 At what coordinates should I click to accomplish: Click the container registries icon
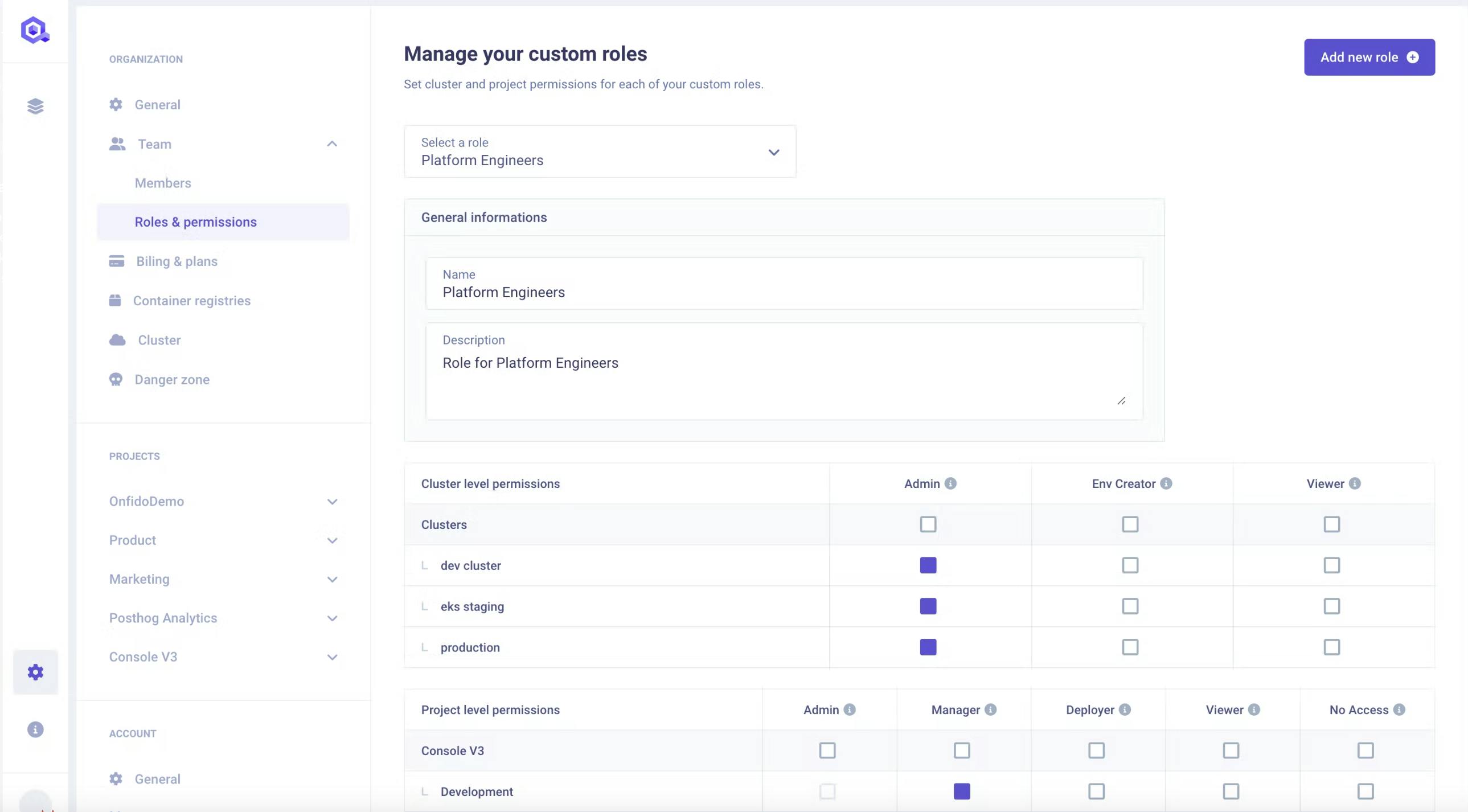click(x=117, y=300)
